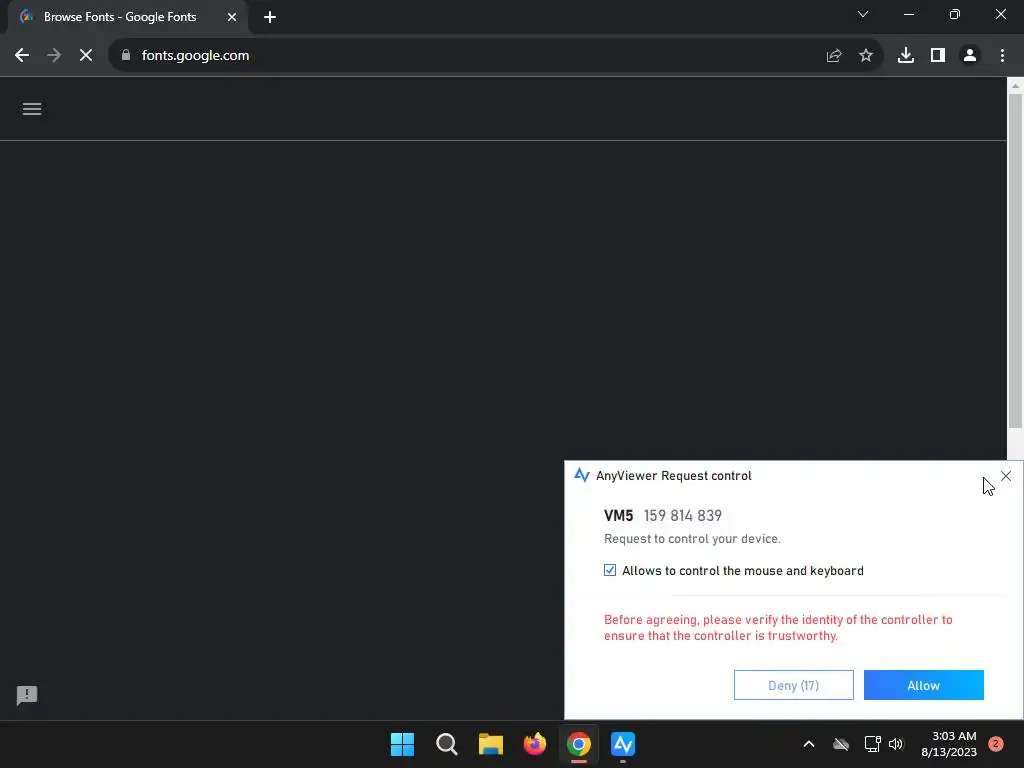Image resolution: width=1024 pixels, height=768 pixels.
Task: Close the Google Fonts tab
Action: (232, 17)
